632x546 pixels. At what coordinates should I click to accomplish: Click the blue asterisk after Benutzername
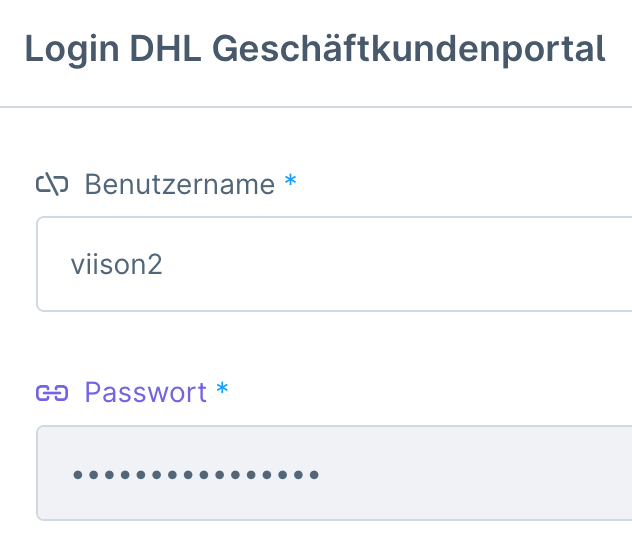[x=291, y=180]
